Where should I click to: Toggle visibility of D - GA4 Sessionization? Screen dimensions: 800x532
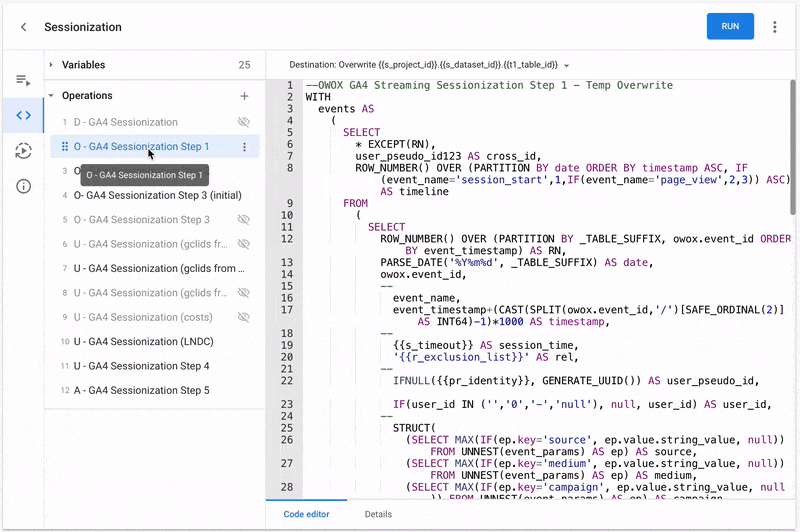point(244,122)
